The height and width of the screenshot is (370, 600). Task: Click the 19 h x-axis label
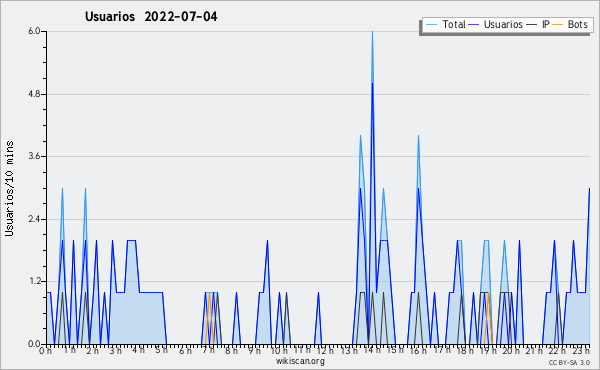(x=488, y=350)
